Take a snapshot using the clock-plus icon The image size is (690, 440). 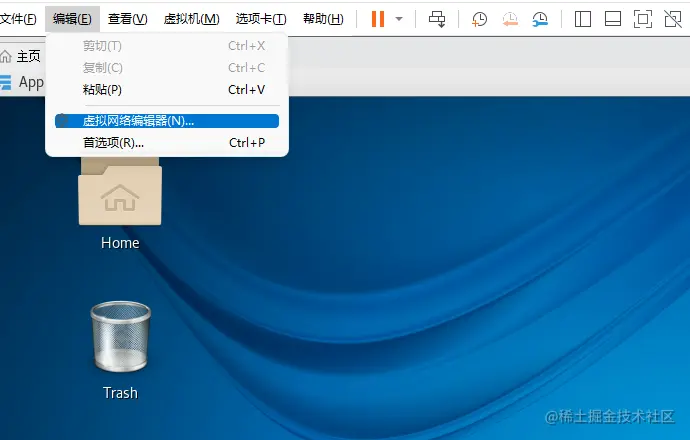tap(479, 19)
